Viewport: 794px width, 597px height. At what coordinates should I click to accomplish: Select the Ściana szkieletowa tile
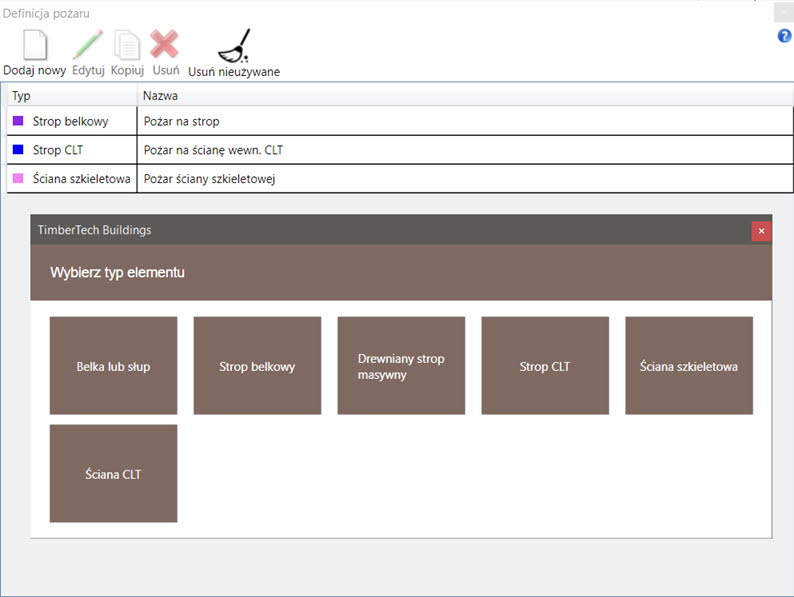(x=689, y=366)
